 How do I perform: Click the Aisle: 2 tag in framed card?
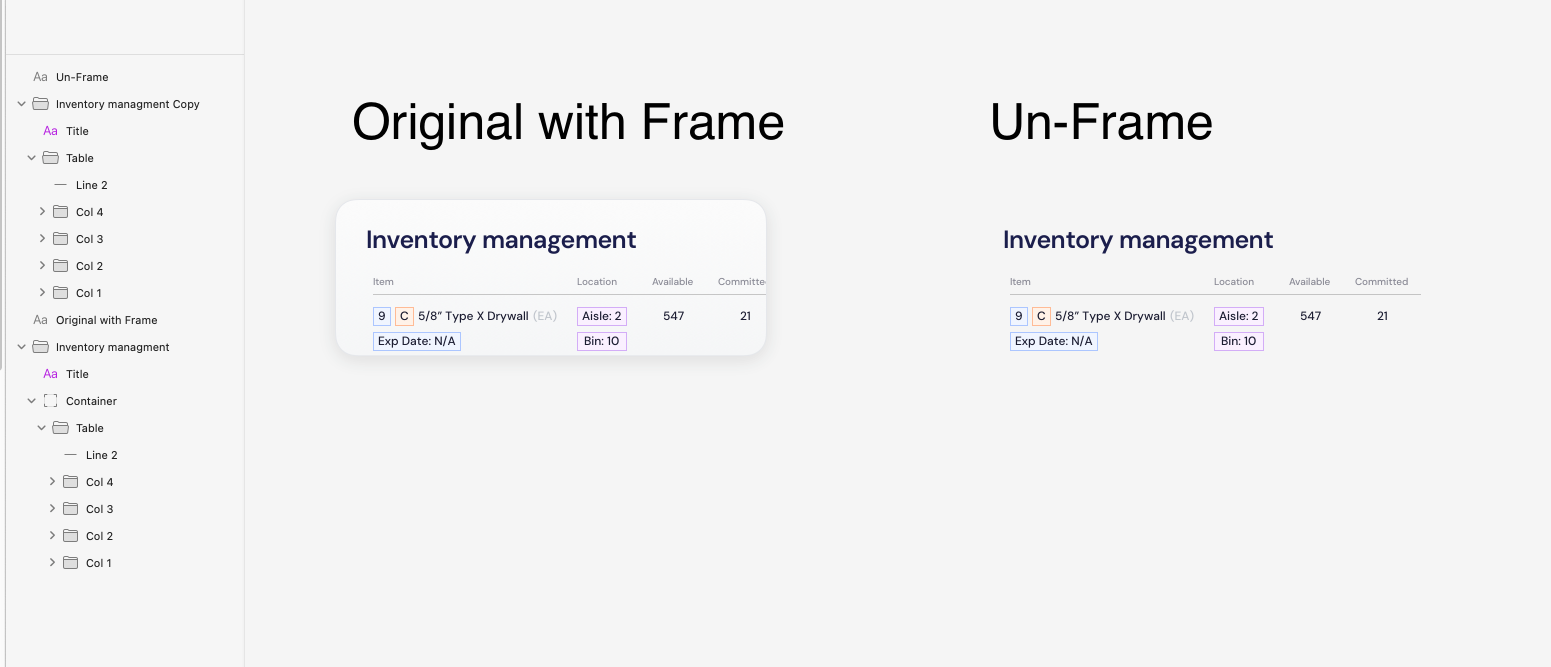[x=601, y=316]
